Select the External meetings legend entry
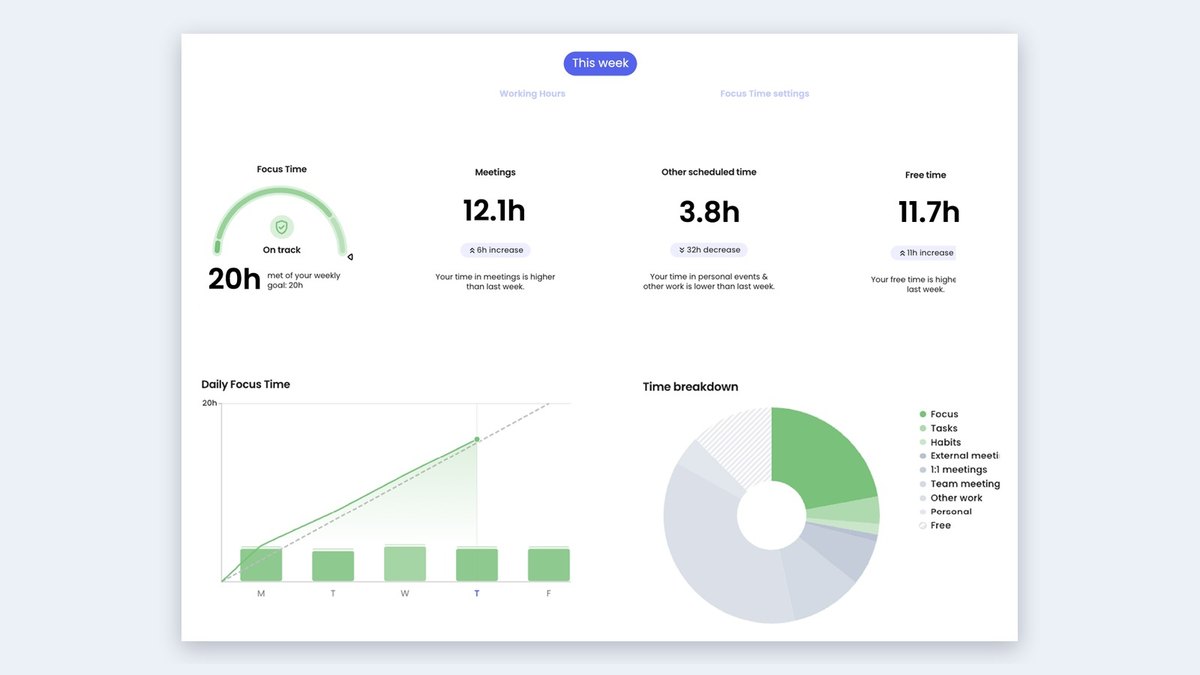 (959, 456)
